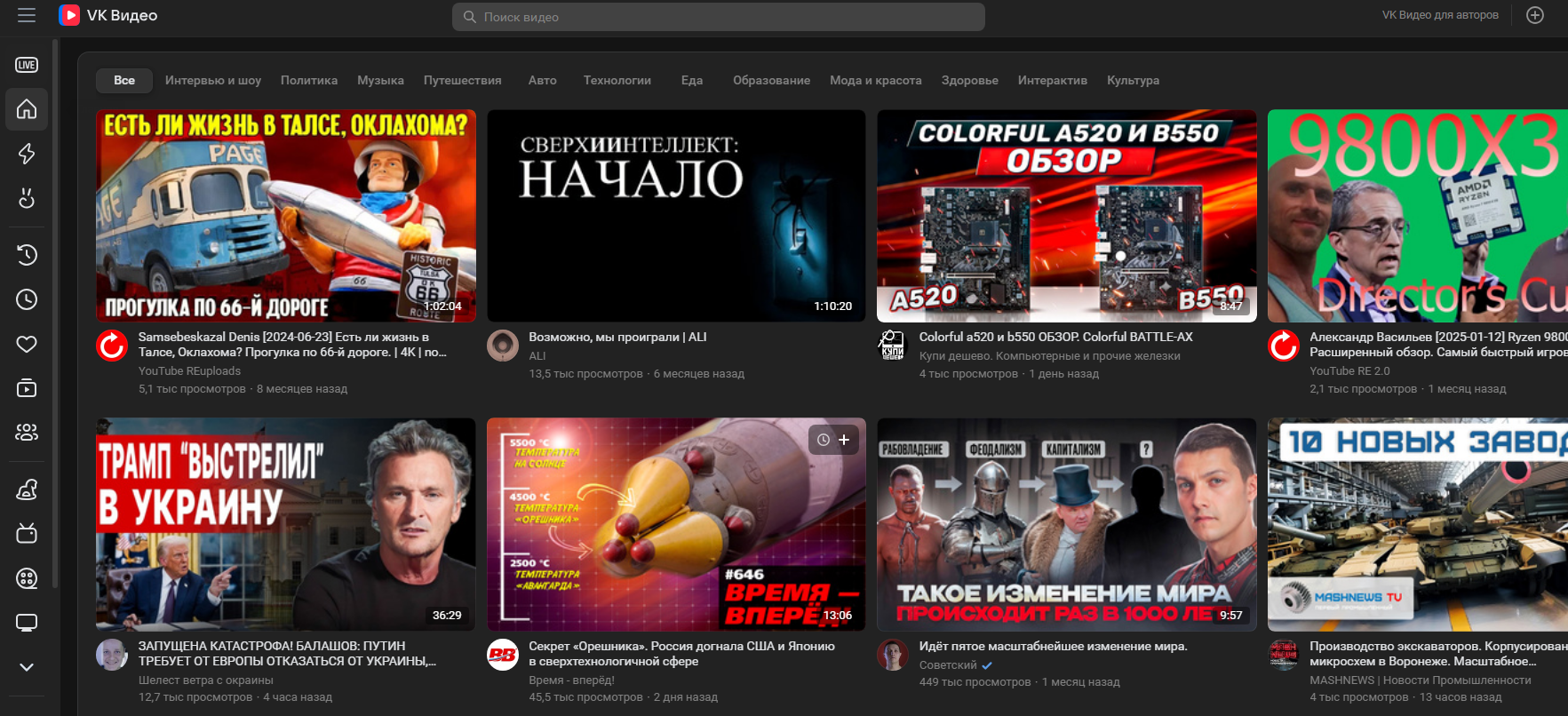
Task: Open the bunny-face sidebar section
Action: tap(27, 198)
